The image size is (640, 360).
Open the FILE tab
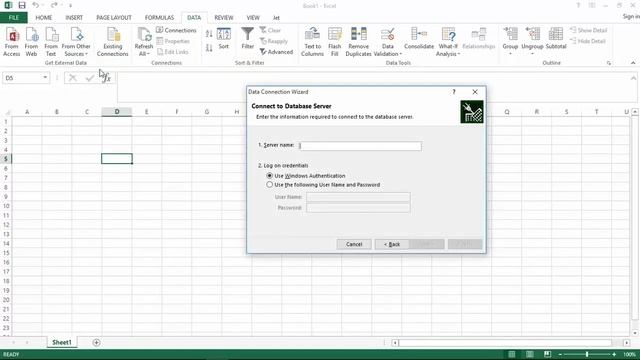coord(14,18)
